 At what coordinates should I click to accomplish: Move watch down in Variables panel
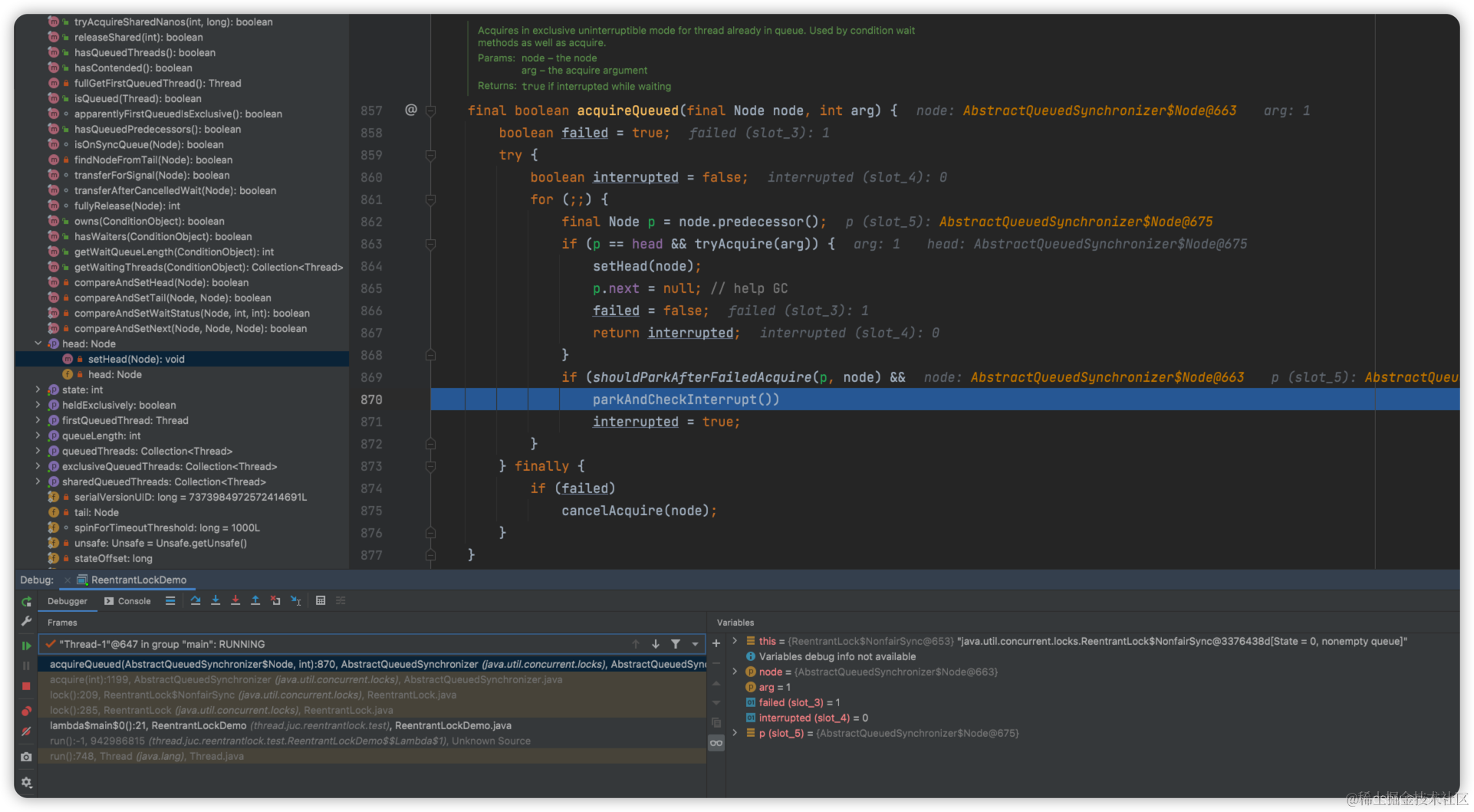pyautogui.click(x=716, y=702)
